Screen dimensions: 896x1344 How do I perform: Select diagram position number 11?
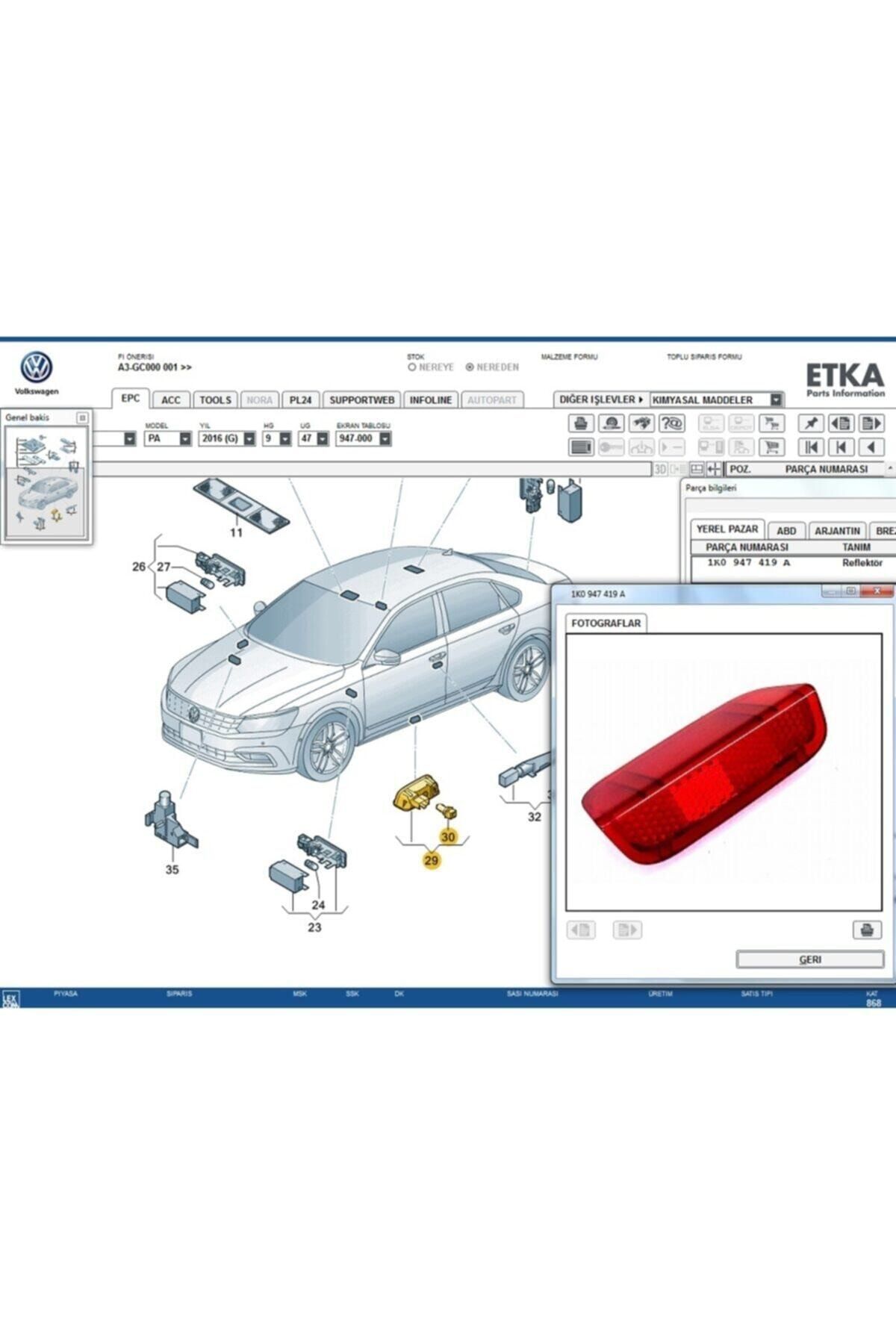pyautogui.click(x=236, y=532)
